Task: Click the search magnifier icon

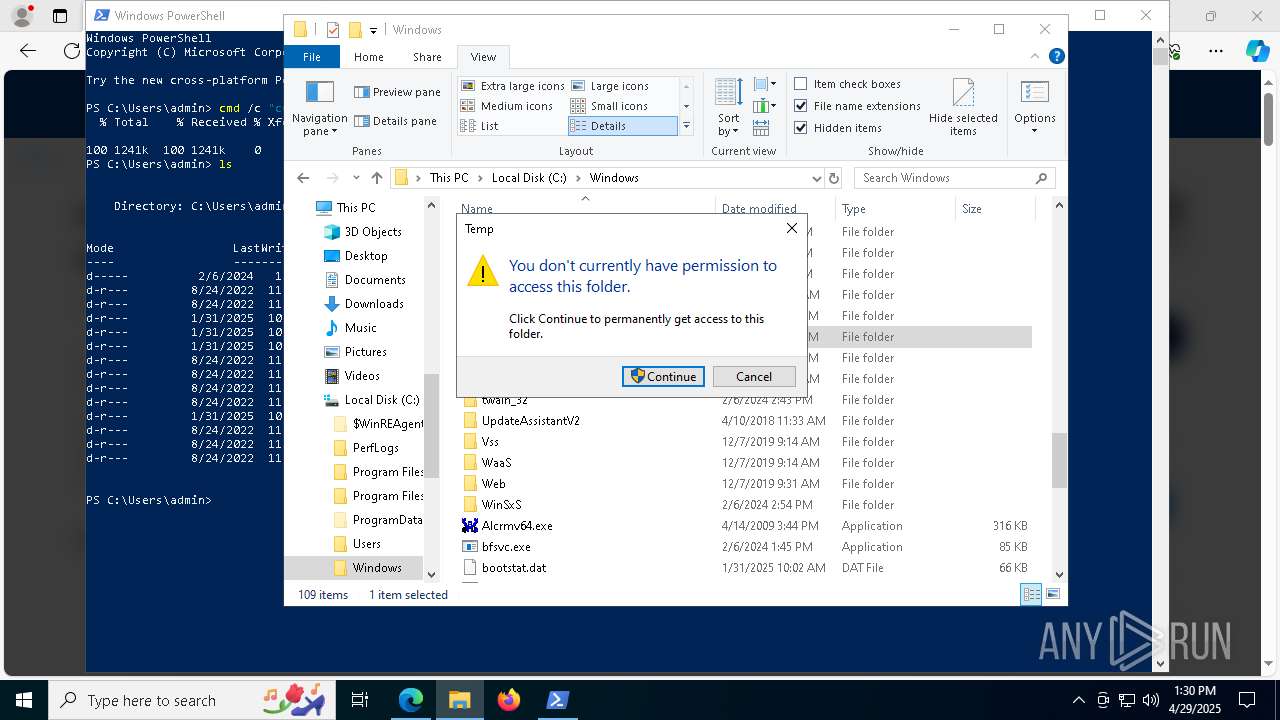Action: 1041,178
